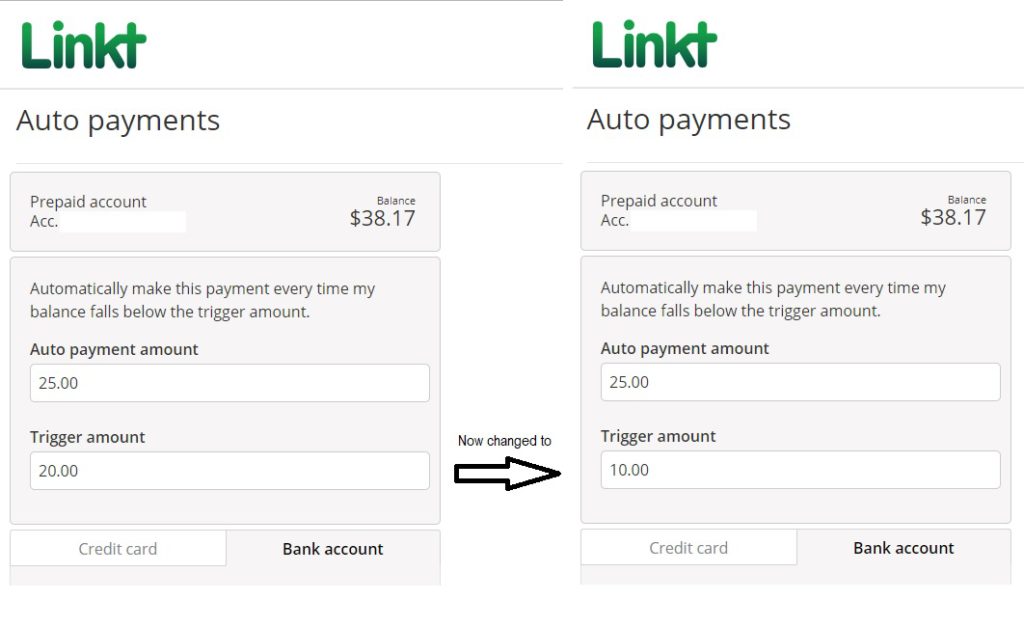Click the Linkt logo in the left panel
Image resolution: width=1024 pixels, height=627 pixels.
coord(84,45)
